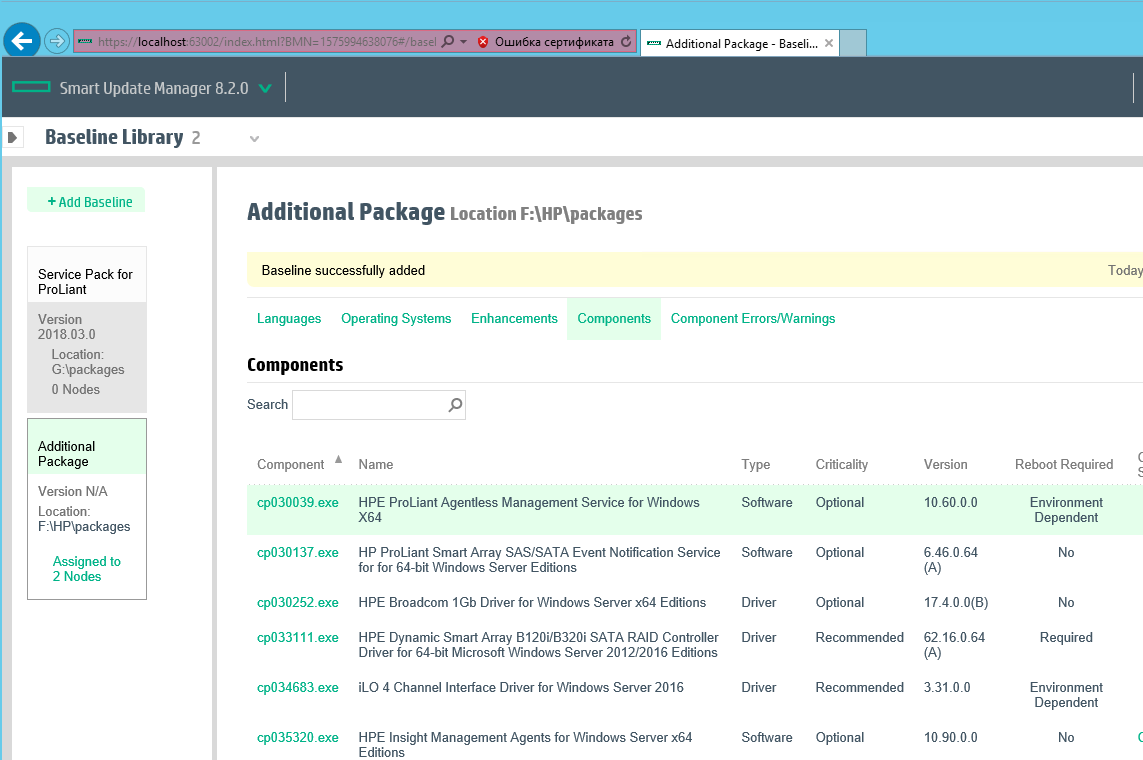Click the red certificate error icon
Screen dimensions: 1143x760
483,42
